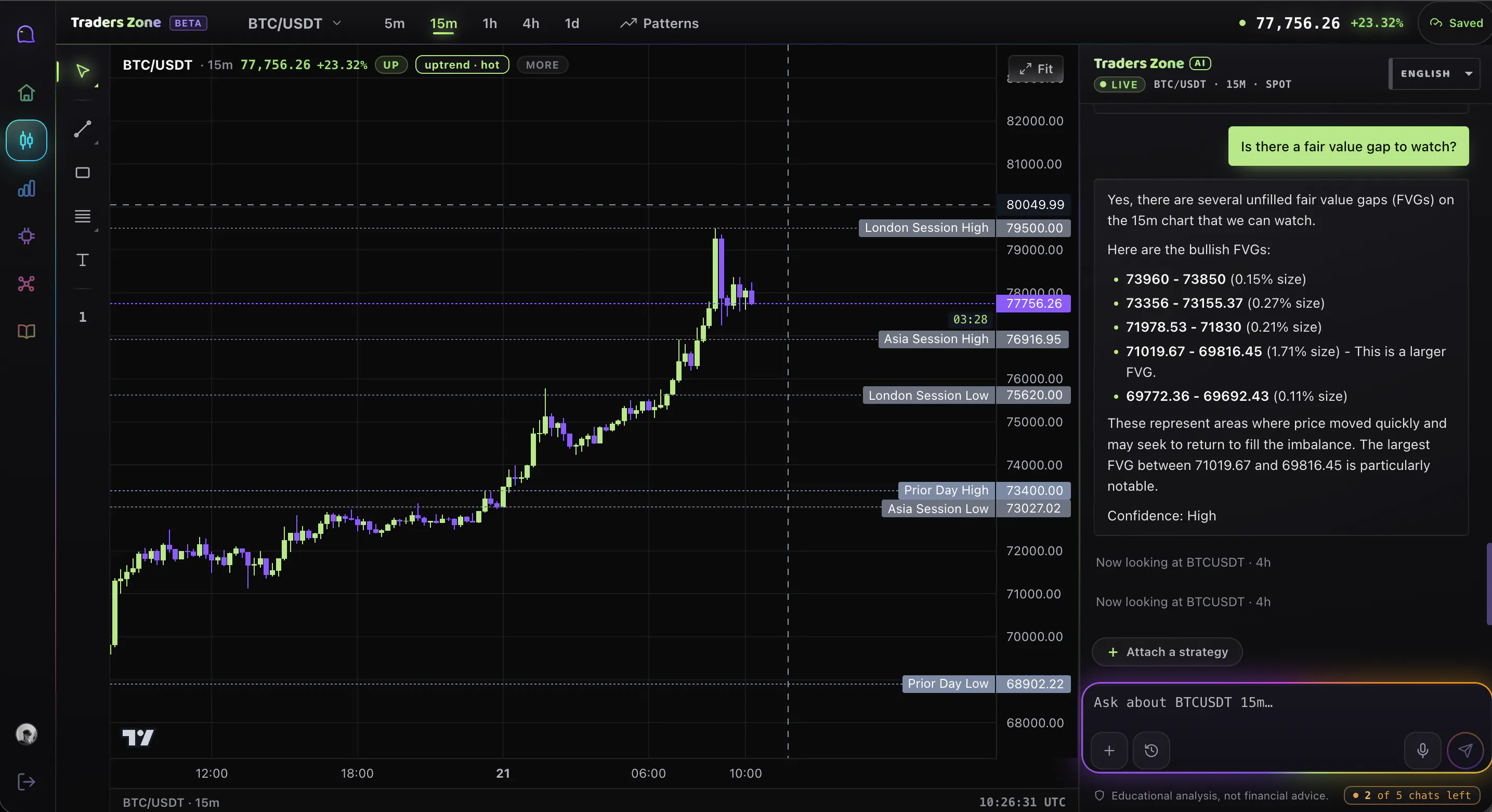The width and height of the screenshot is (1492, 812).
Task: Click the AI badge next to Traders Zone
Action: coord(1200,63)
